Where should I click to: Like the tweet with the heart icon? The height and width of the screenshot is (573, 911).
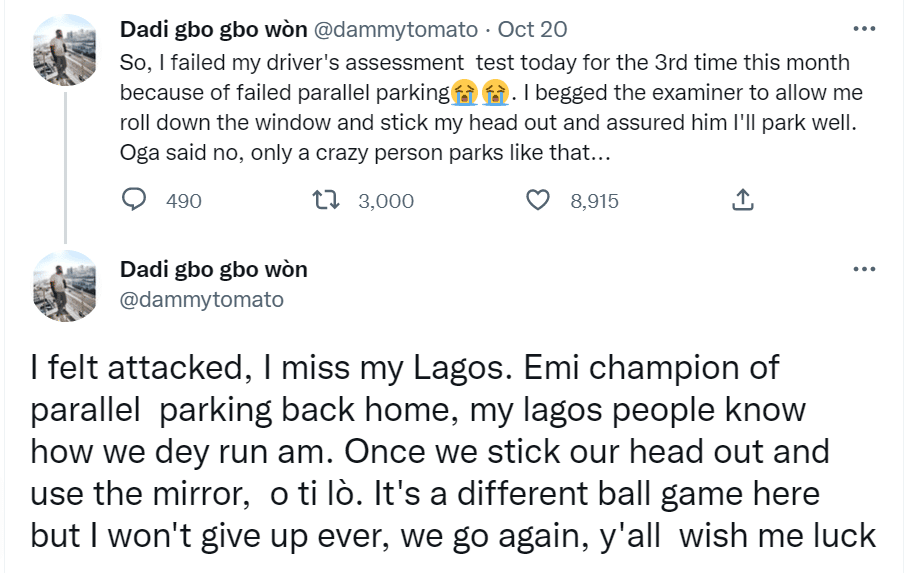(x=538, y=201)
